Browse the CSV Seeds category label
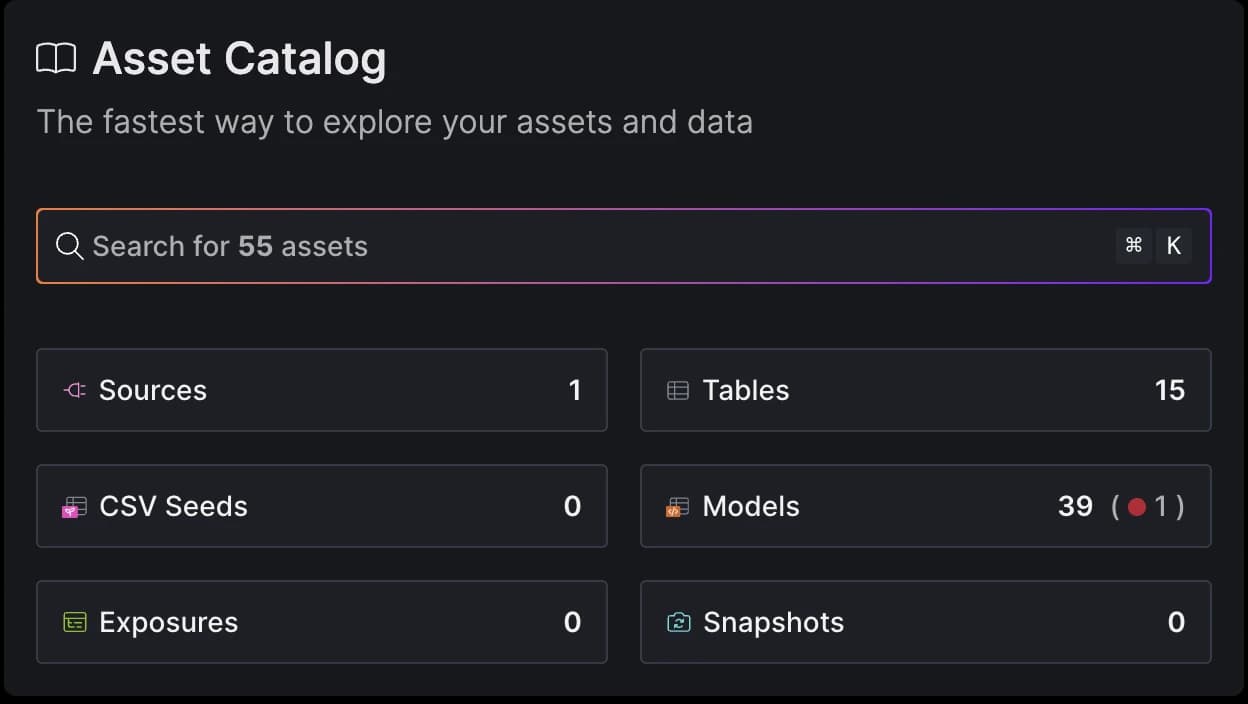Viewport: 1248px width, 704px height. pos(173,507)
